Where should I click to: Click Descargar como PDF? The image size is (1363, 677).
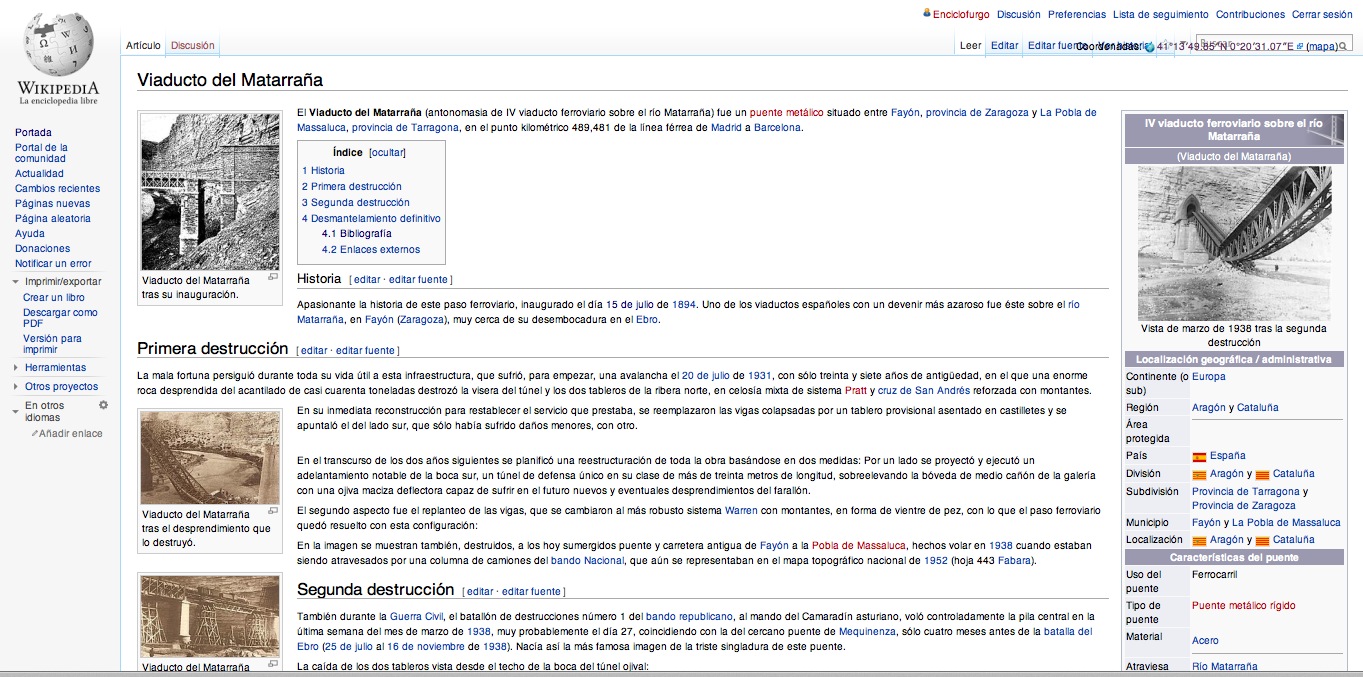(60, 318)
